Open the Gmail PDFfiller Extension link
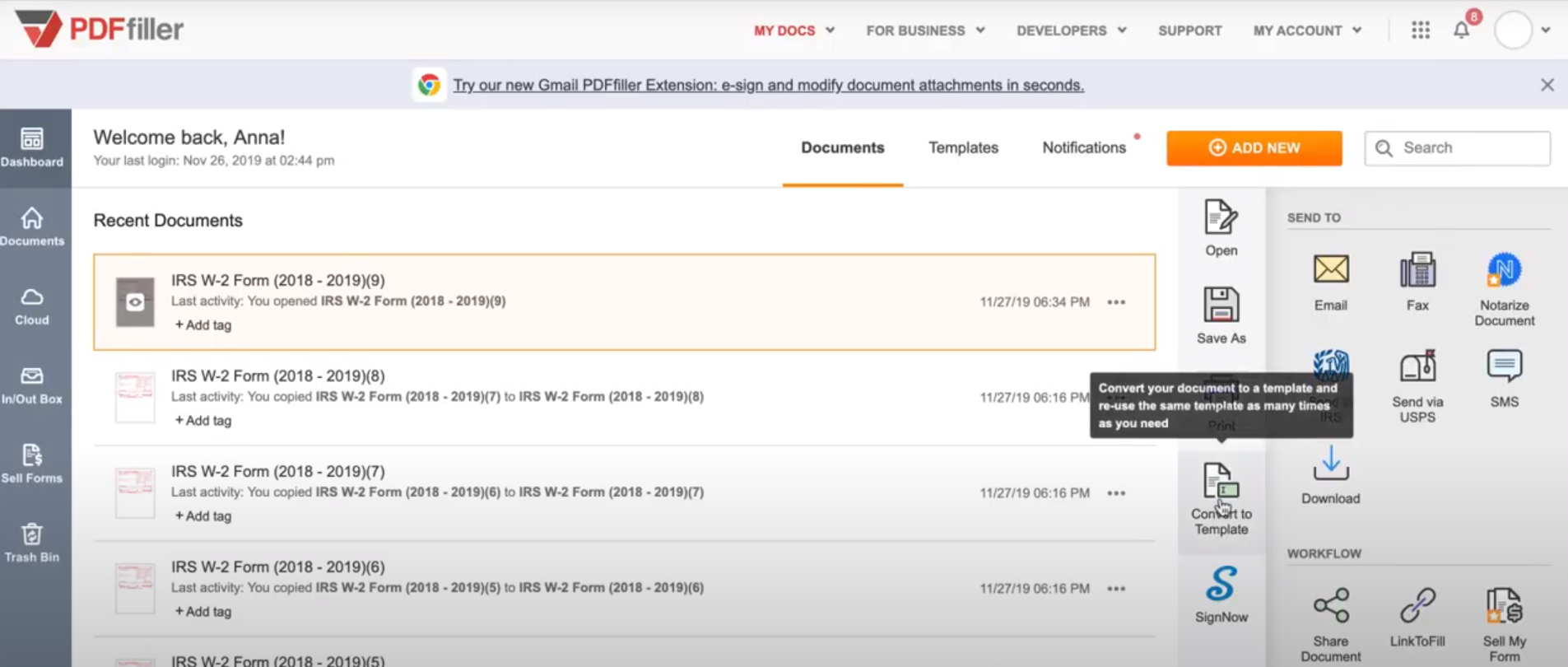The image size is (1568, 667). coord(768,85)
